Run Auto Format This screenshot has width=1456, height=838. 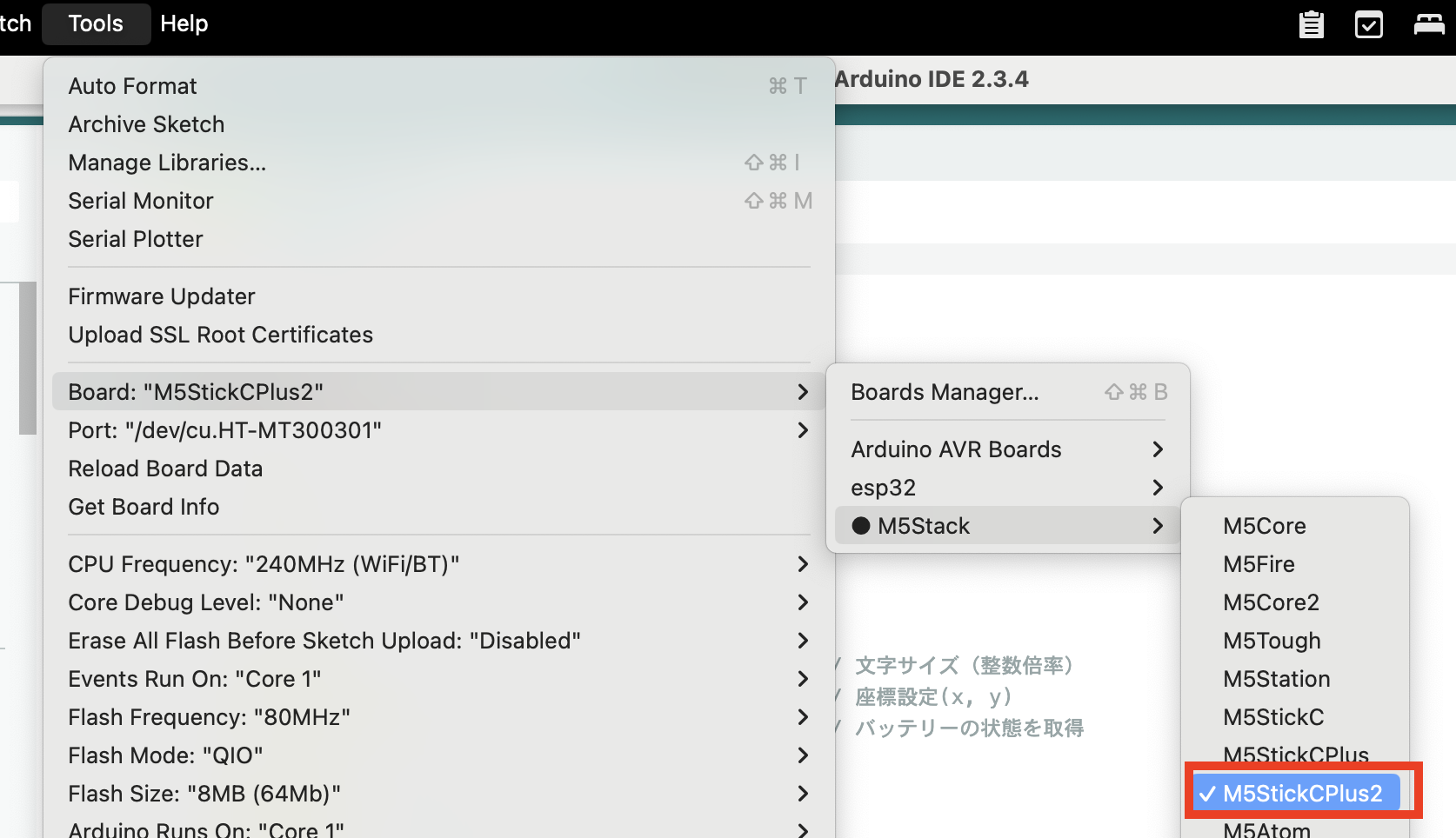439,86
